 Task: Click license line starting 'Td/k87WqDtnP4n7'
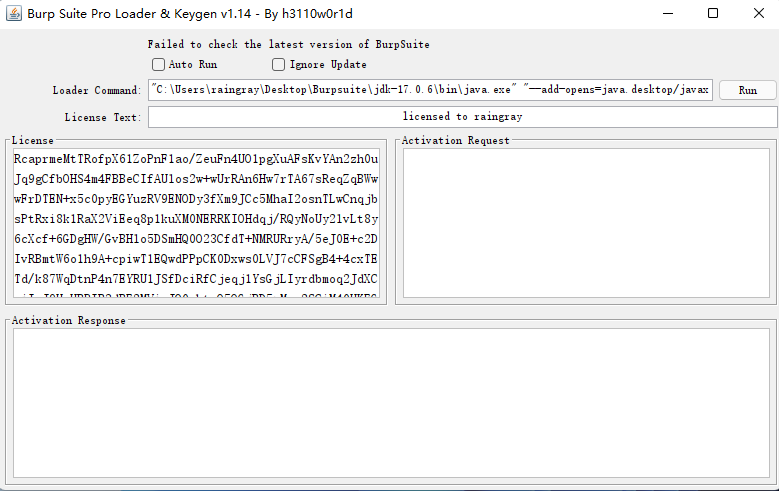196,279
